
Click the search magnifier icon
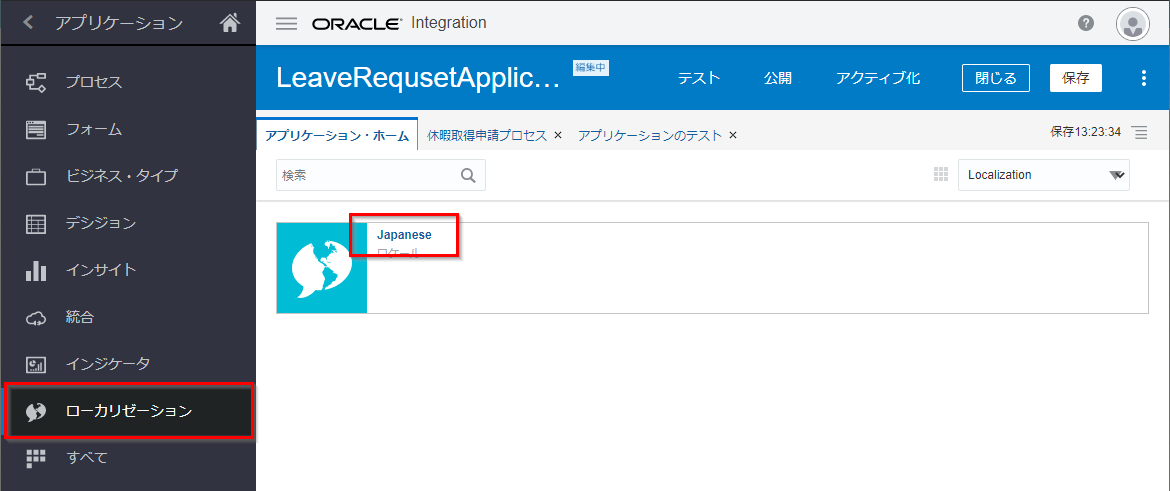click(x=468, y=175)
